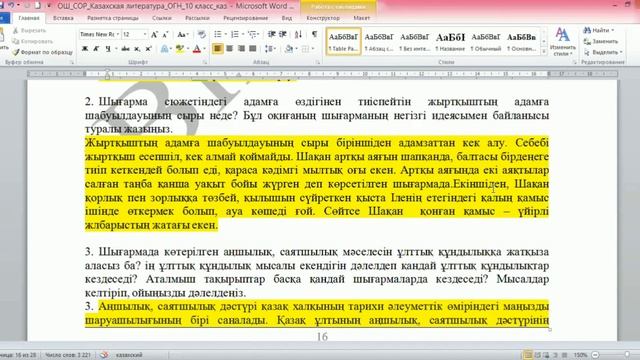Open the Ссылки tab
Viewport: 640px width, 360px height.
tap(162, 18)
